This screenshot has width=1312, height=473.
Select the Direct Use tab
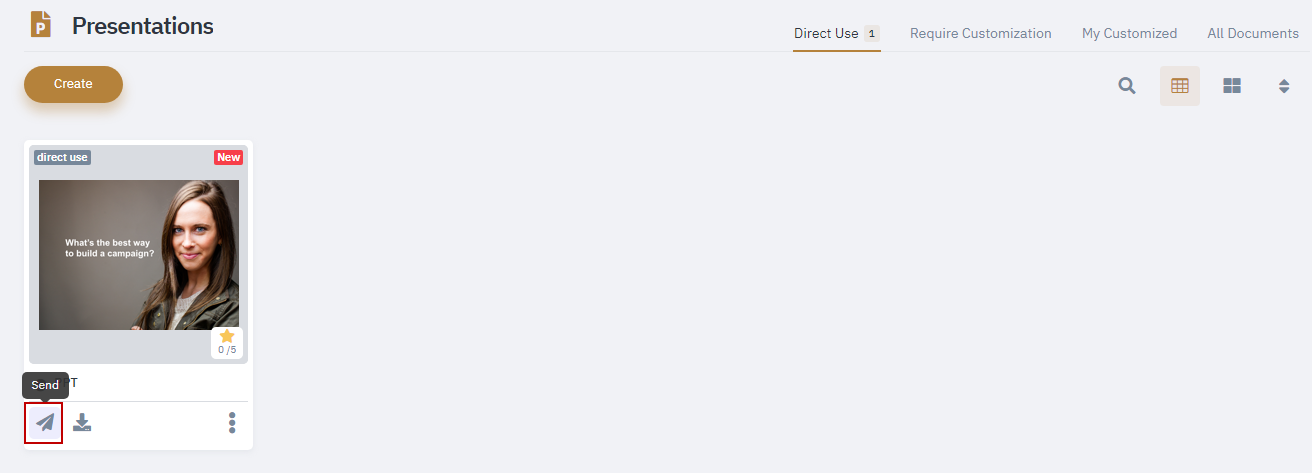pos(826,33)
